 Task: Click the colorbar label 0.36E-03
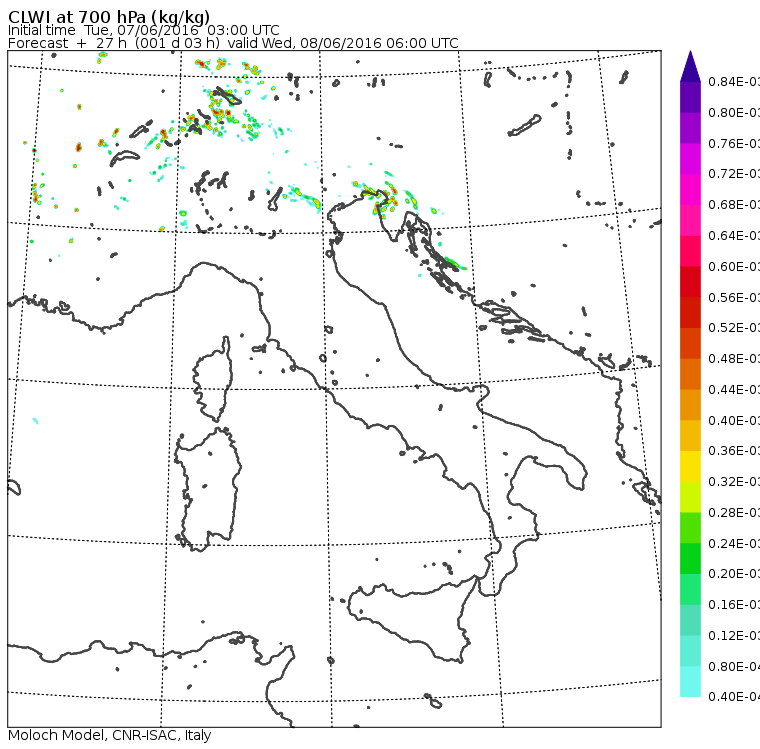point(734,451)
